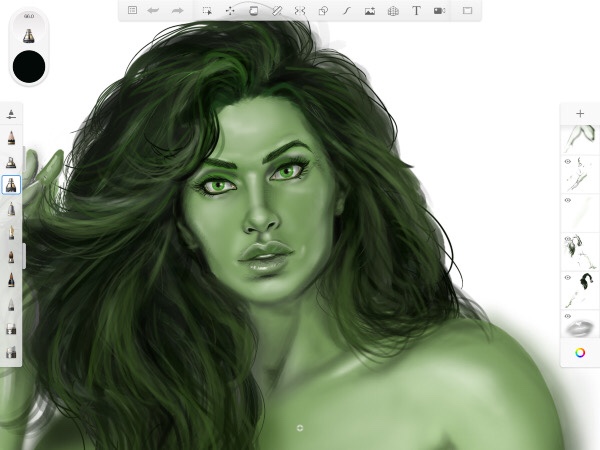This screenshot has height=450, width=600.
Task: Pick the Pencil brush in palette
Action: (x=11, y=138)
